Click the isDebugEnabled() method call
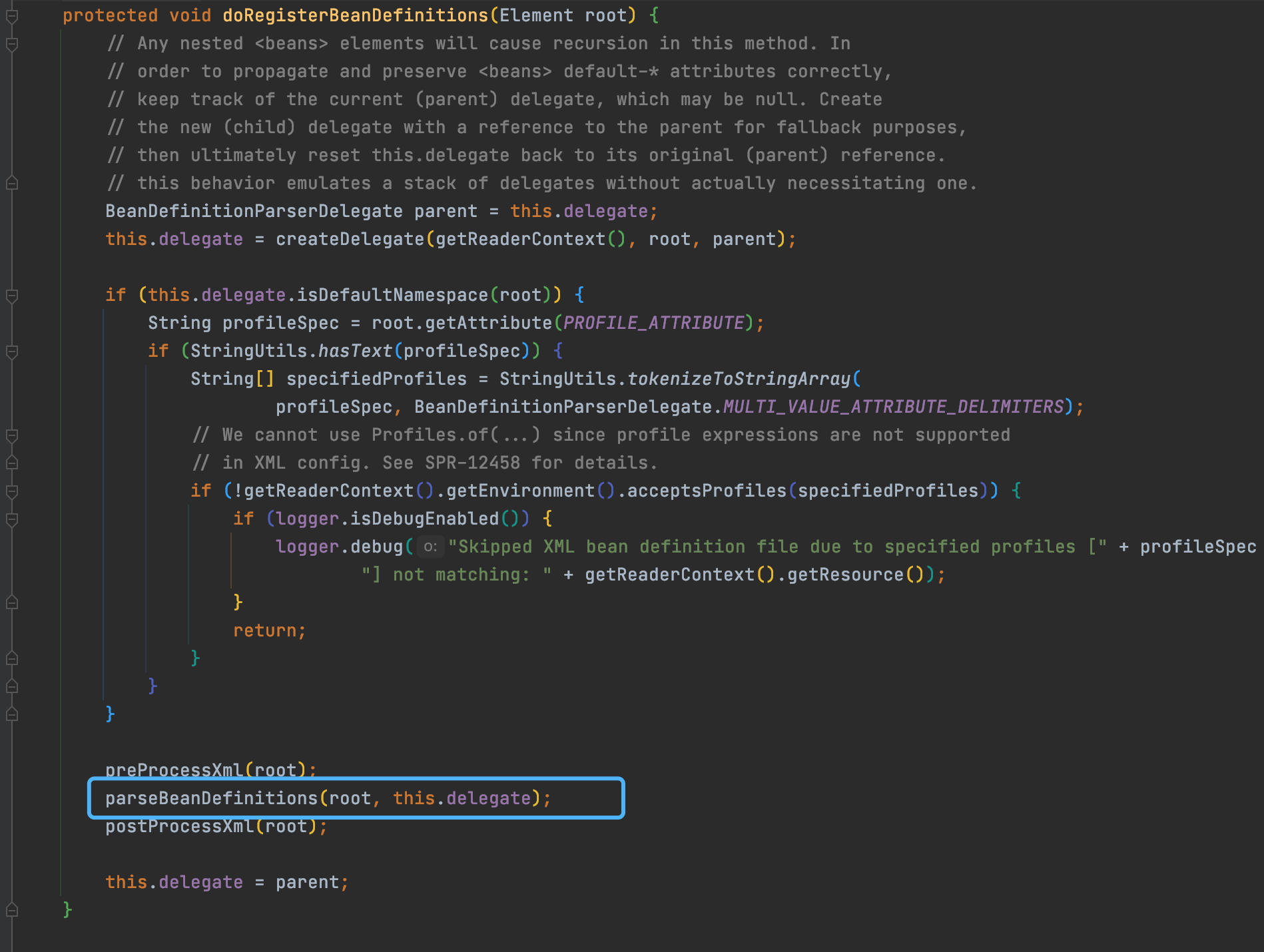1264x952 pixels. click(435, 519)
